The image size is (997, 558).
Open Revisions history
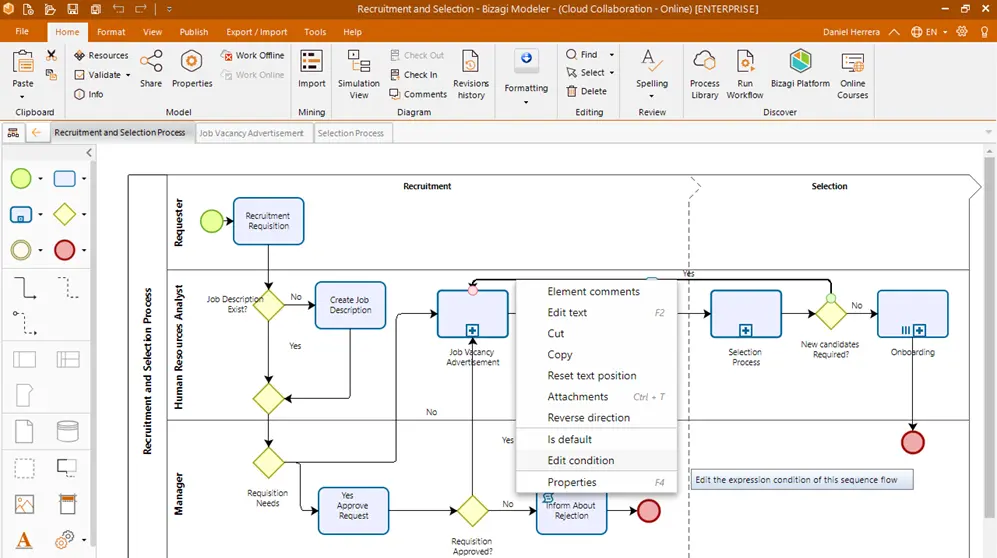point(471,74)
